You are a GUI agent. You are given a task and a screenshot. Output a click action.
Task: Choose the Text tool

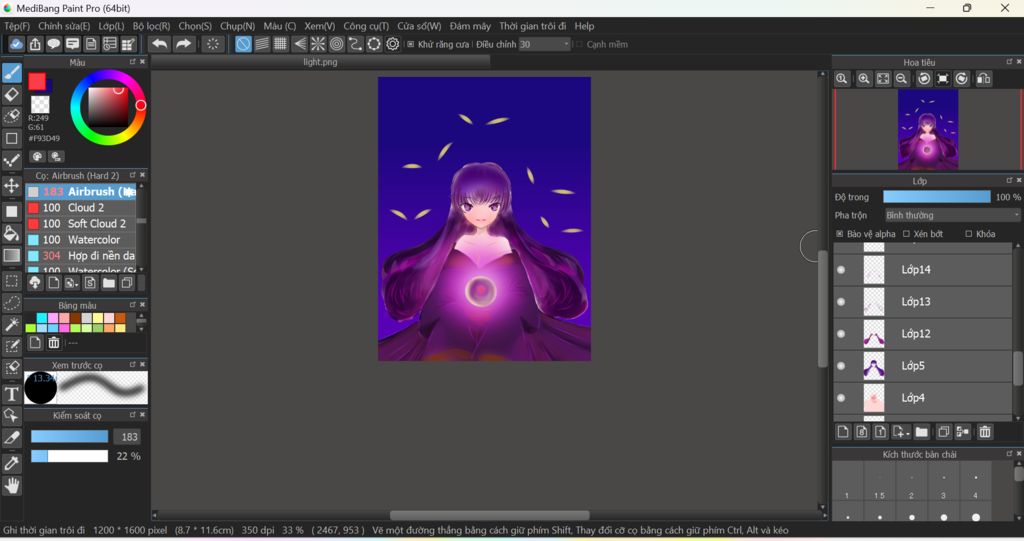tap(12, 394)
